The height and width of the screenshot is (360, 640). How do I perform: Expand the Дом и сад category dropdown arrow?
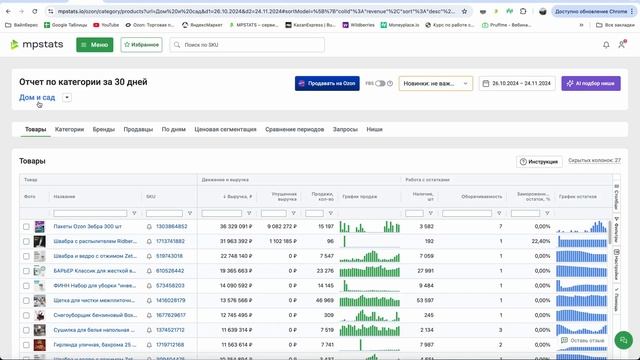point(67,98)
